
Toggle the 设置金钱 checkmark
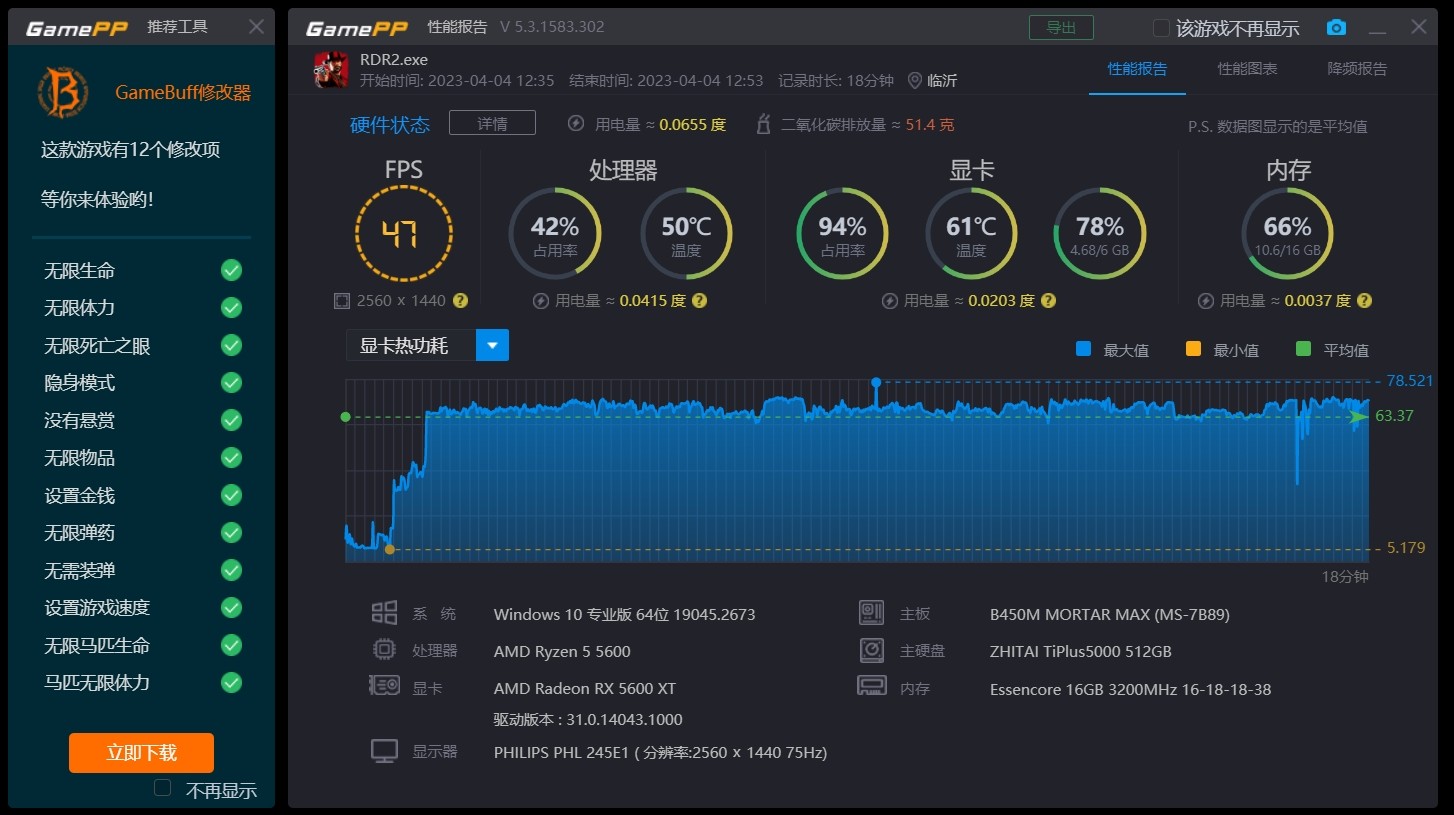(231, 495)
